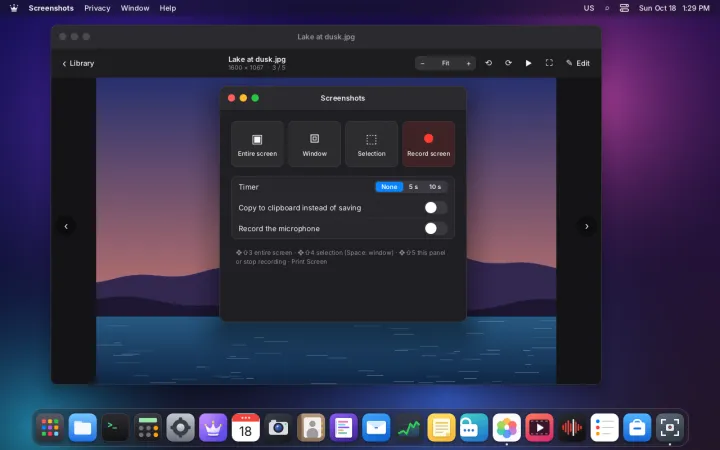Open the password lock app in dock

[474, 428]
